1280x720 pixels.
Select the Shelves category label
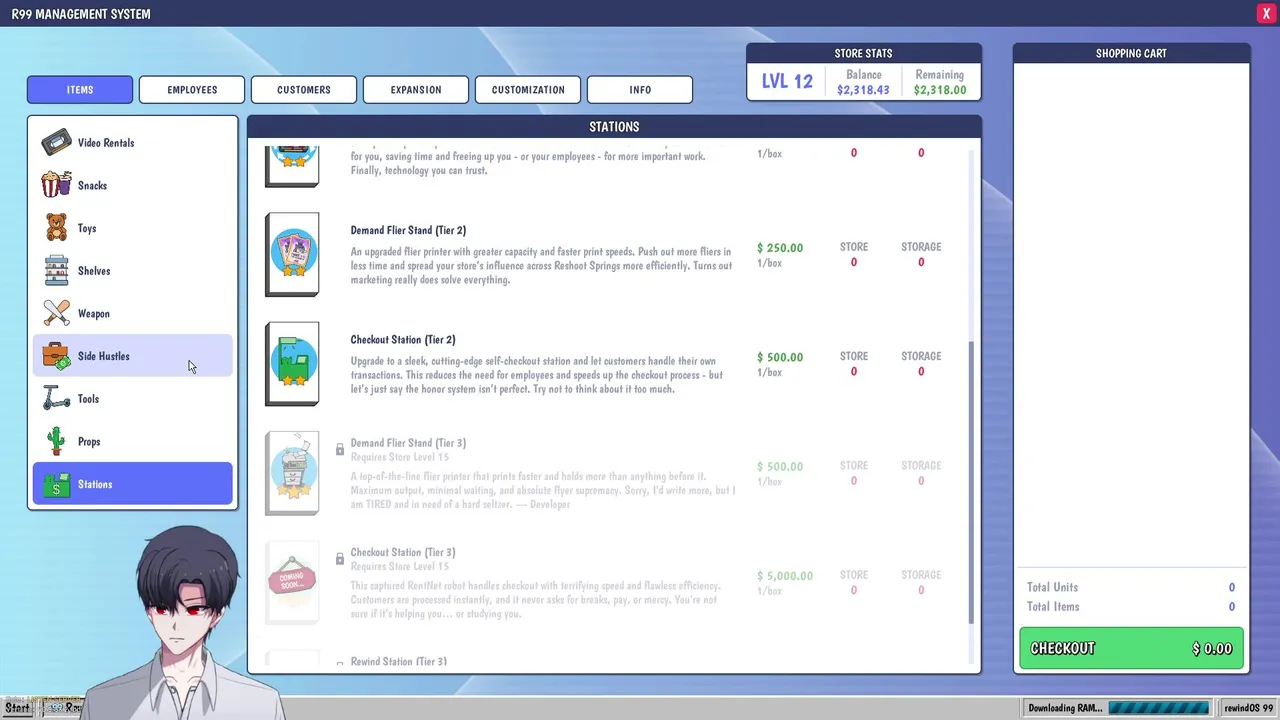(94, 271)
